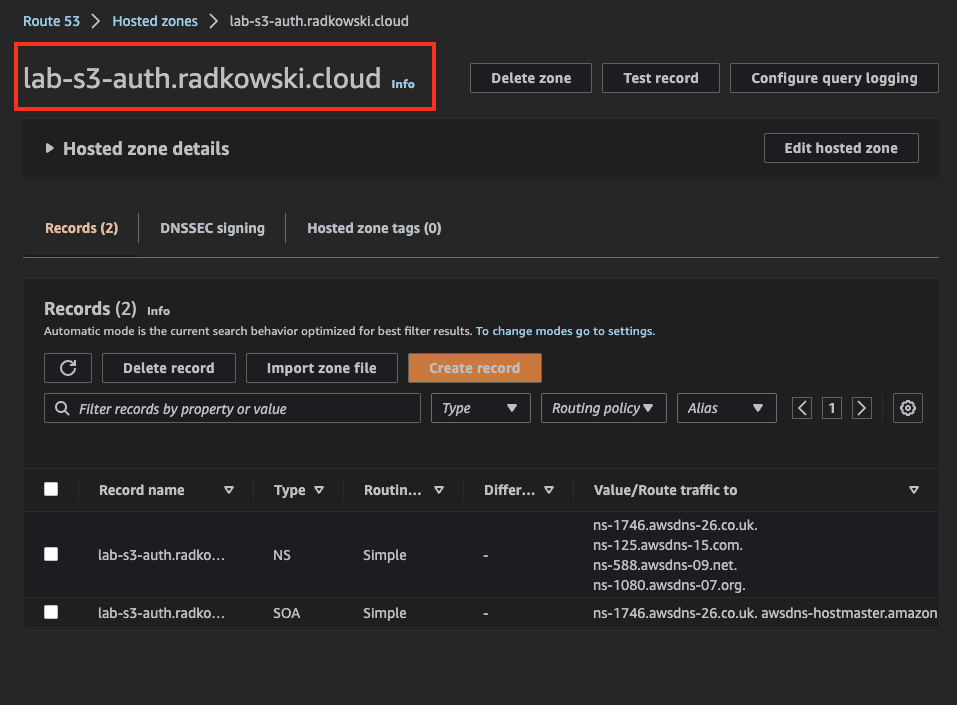
Task: Go to the next page arrow
Action: [861, 408]
